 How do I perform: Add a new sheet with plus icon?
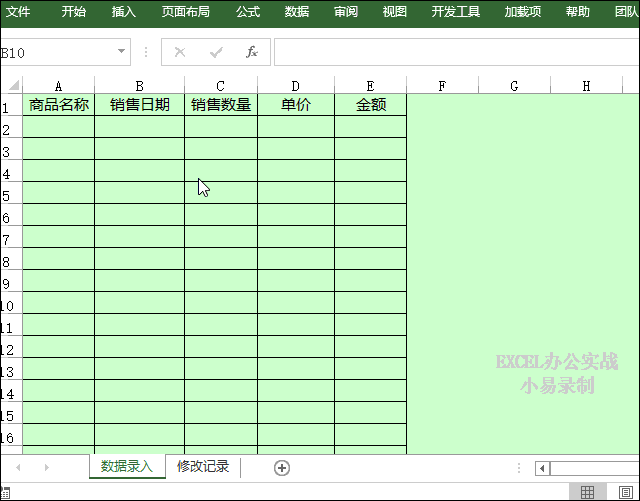282,468
